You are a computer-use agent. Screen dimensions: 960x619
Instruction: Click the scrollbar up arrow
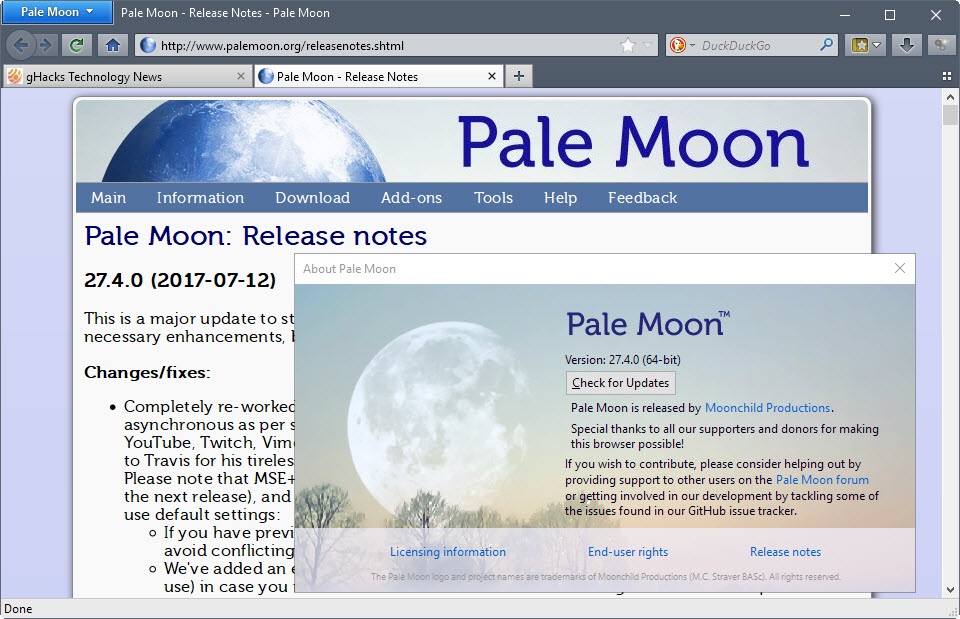click(950, 96)
